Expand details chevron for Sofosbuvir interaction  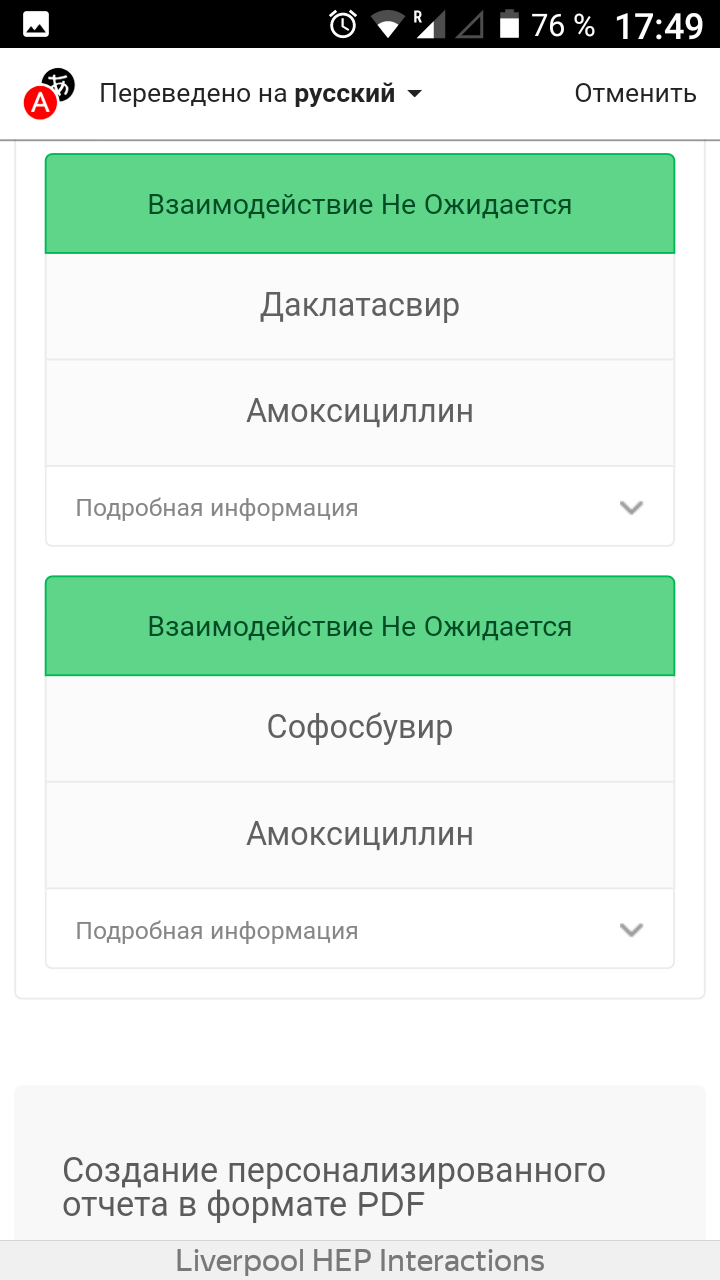tap(630, 930)
